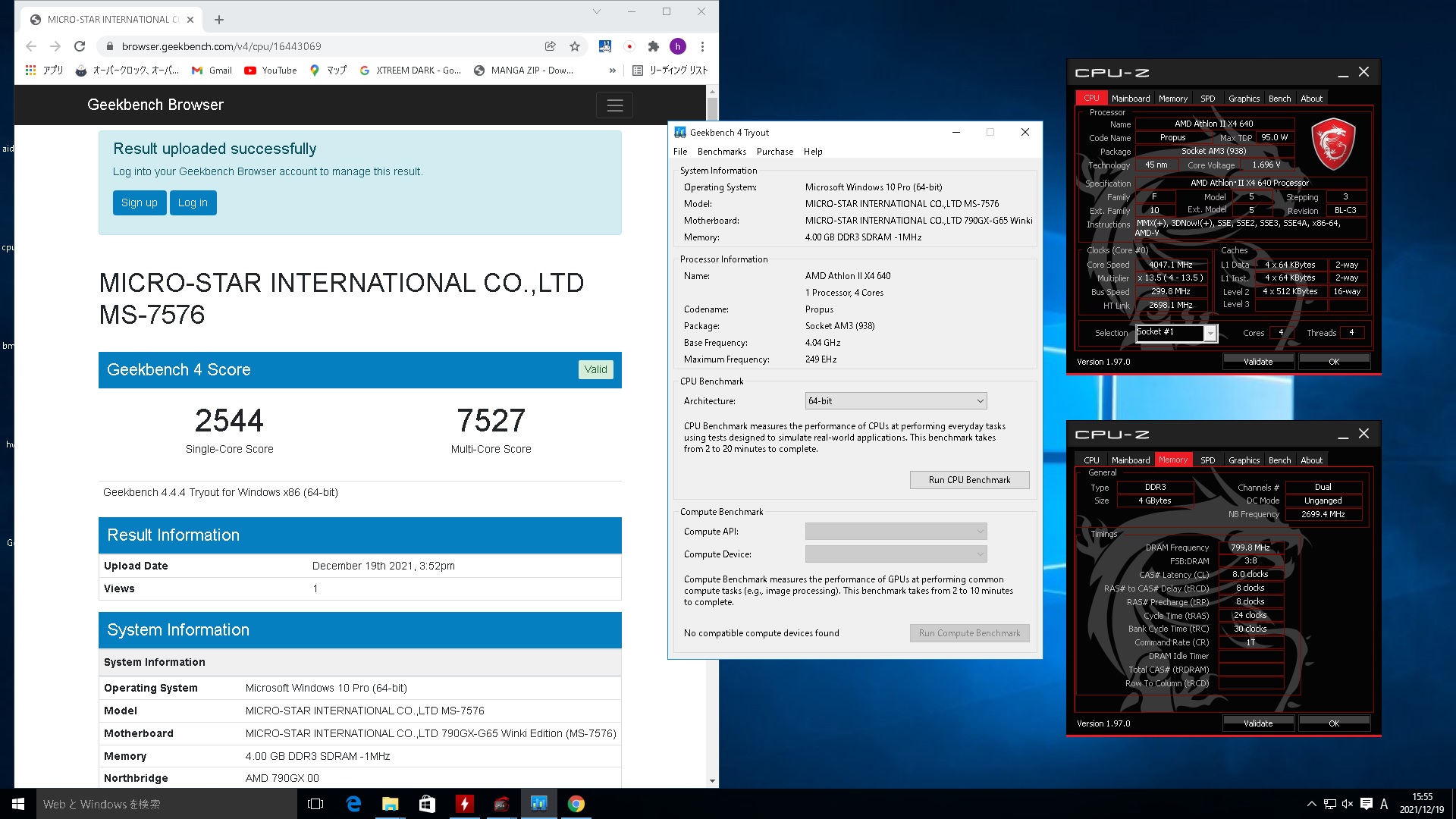The width and height of the screenshot is (1456, 819).
Task: Switch to Chrome on the taskbar
Action: 576,804
